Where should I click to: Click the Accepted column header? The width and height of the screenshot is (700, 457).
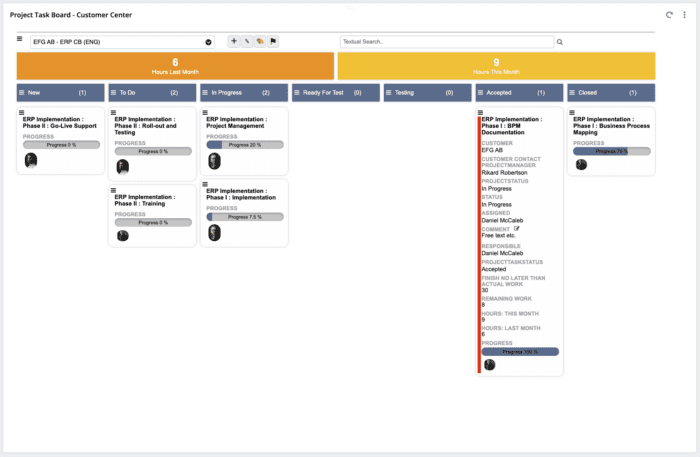click(519, 92)
